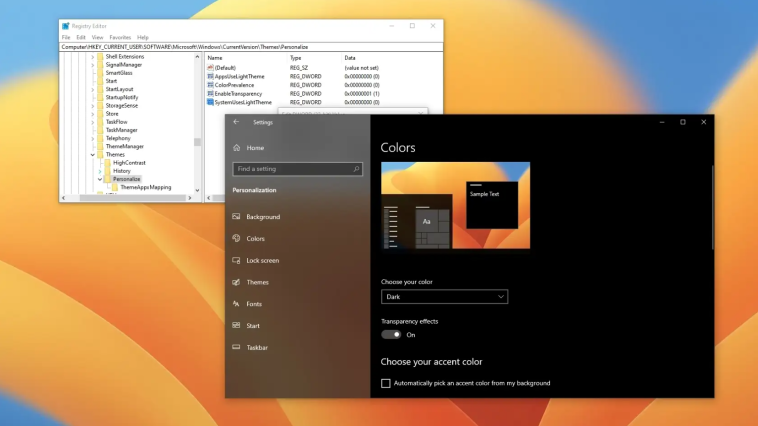Select the Taskbar icon in sidebar
The height and width of the screenshot is (426, 758).
click(x=236, y=348)
